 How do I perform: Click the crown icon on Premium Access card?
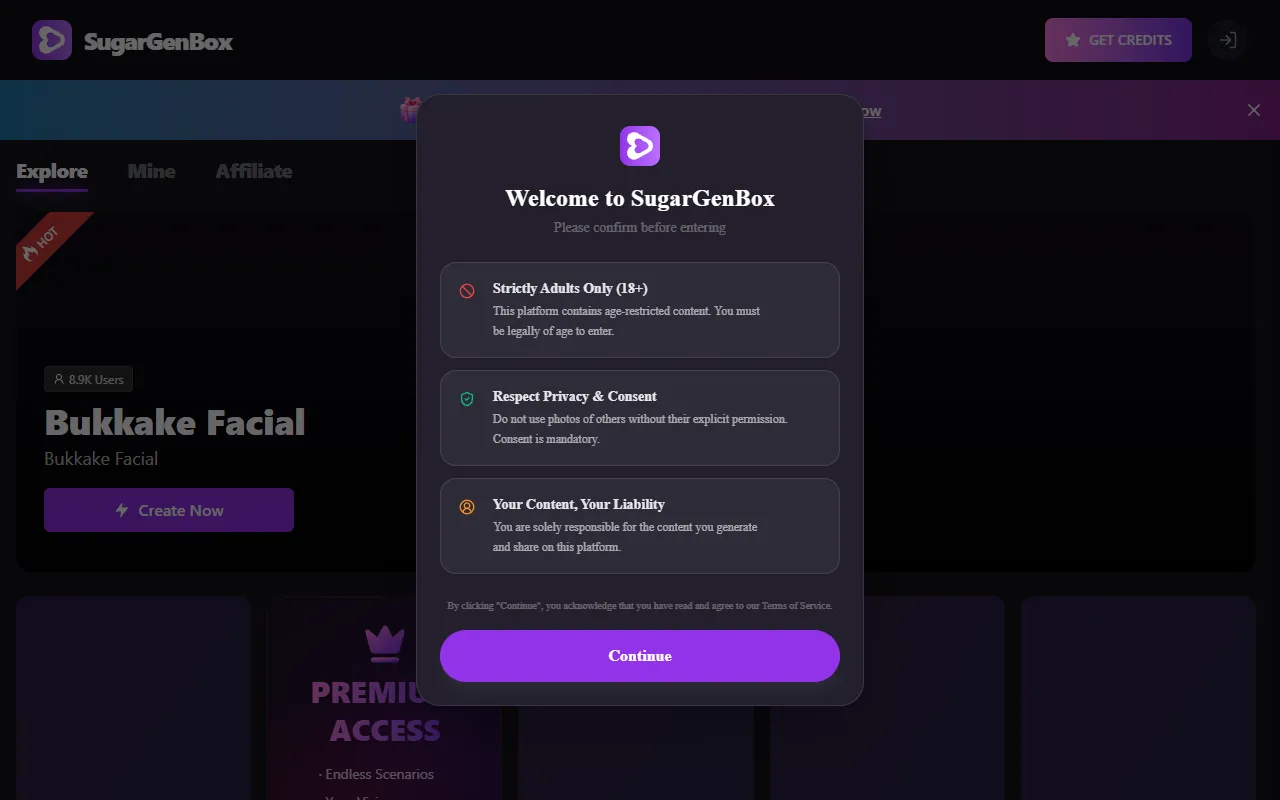coord(385,644)
